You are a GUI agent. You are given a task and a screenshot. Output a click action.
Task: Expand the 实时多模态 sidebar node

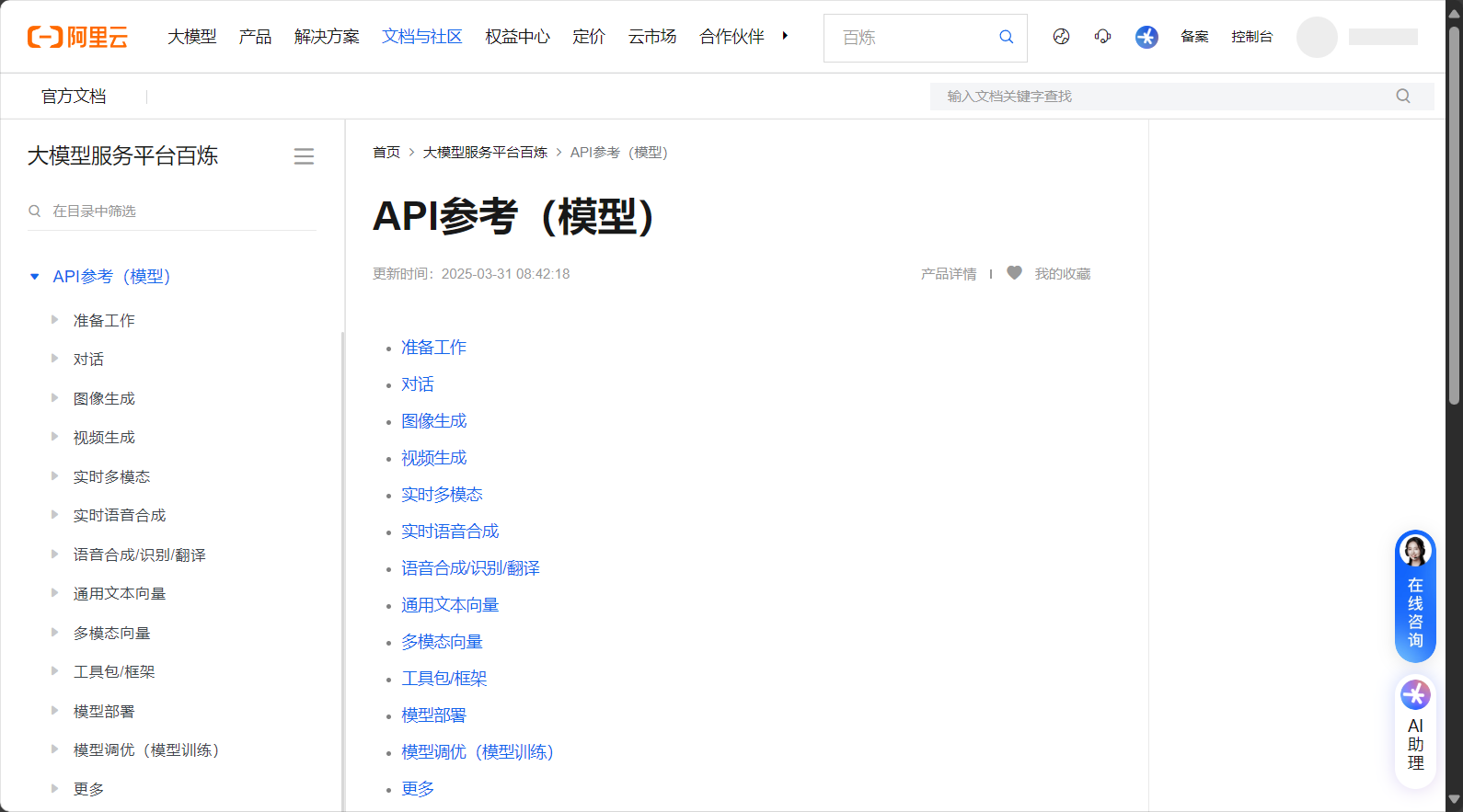(x=54, y=476)
